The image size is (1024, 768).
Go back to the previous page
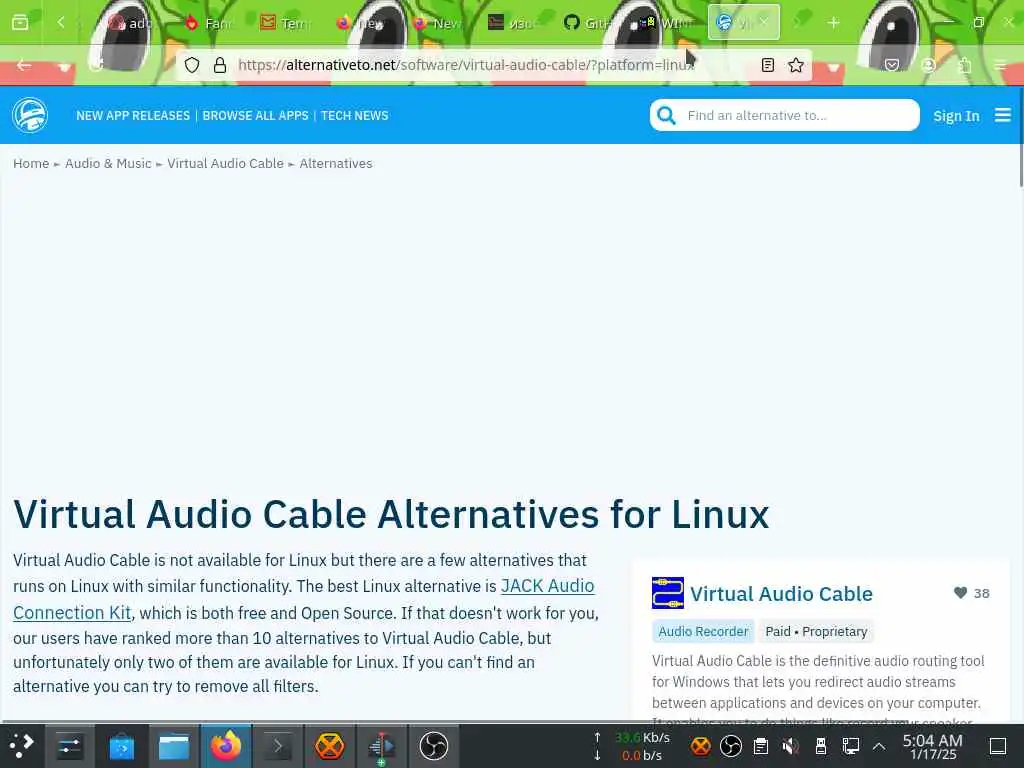pyautogui.click(x=24, y=65)
